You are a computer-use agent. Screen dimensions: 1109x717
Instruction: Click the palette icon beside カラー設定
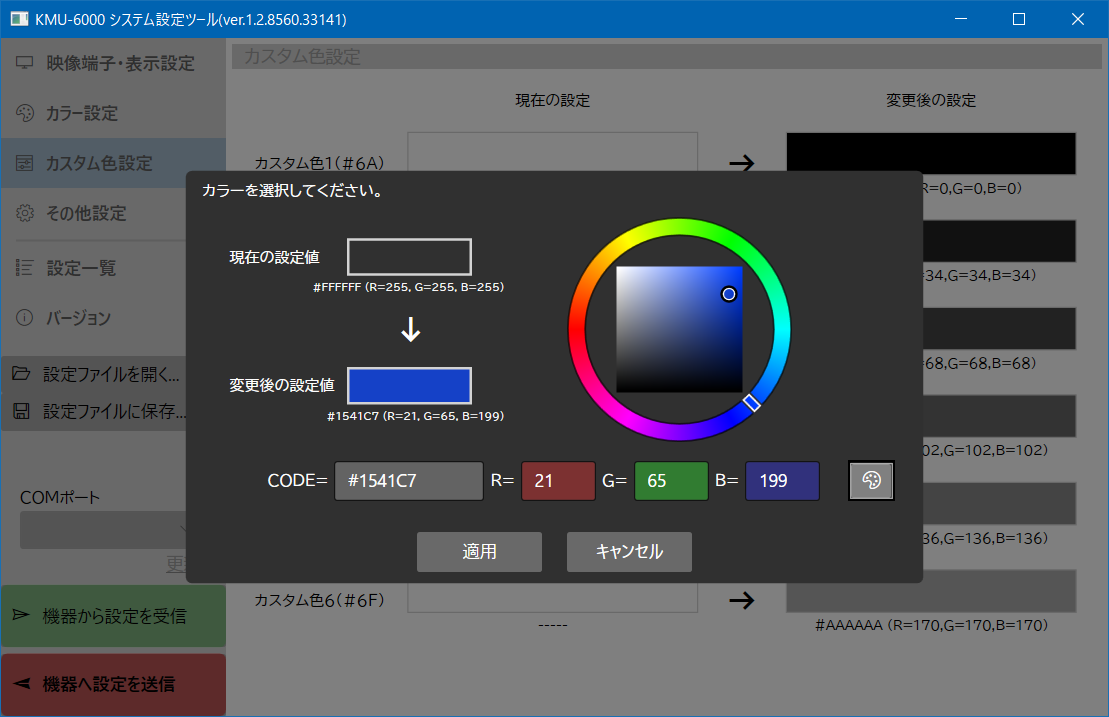(25, 114)
